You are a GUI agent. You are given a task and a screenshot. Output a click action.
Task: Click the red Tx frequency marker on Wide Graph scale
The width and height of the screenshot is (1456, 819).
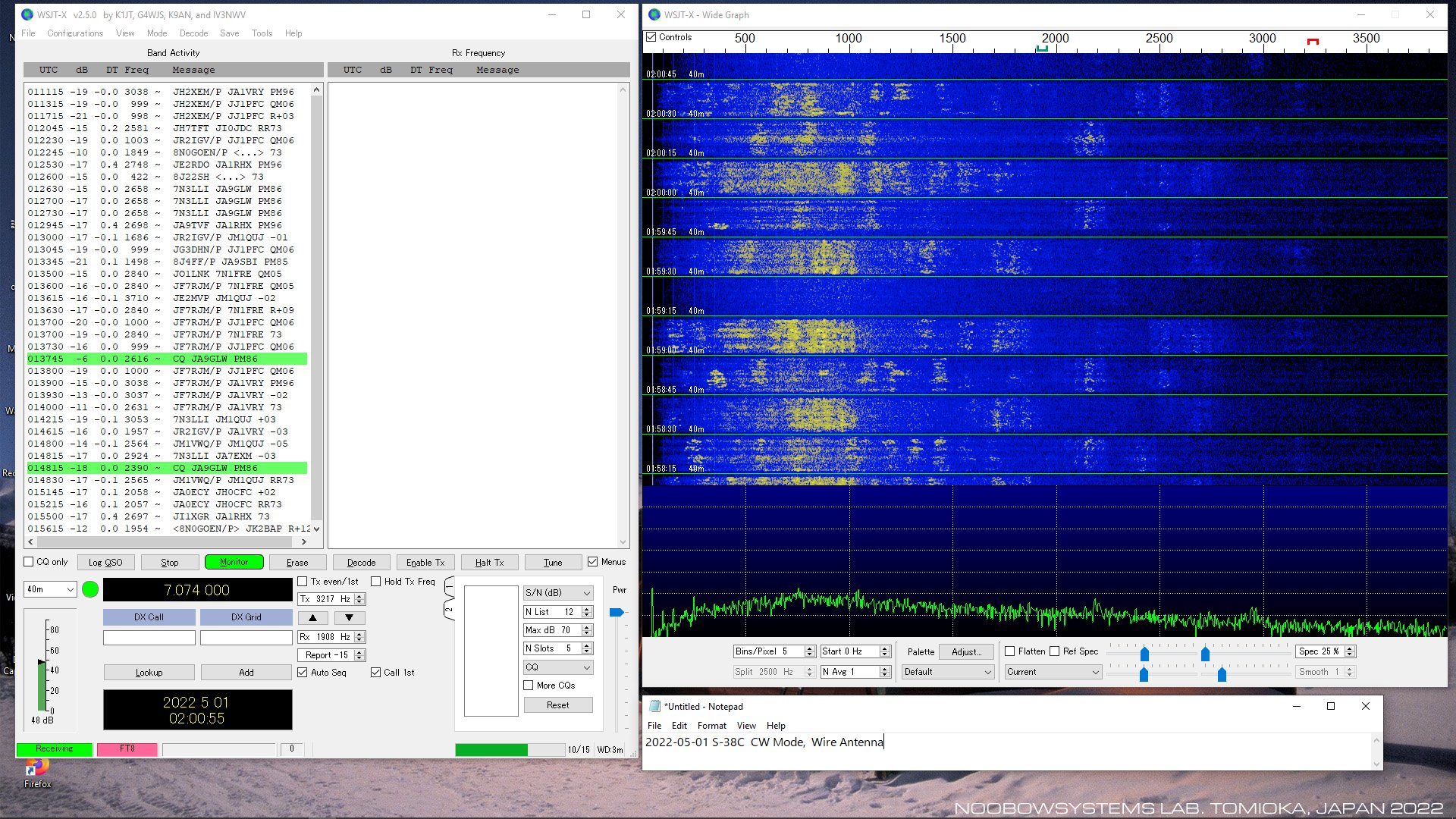pyautogui.click(x=1313, y=42)
